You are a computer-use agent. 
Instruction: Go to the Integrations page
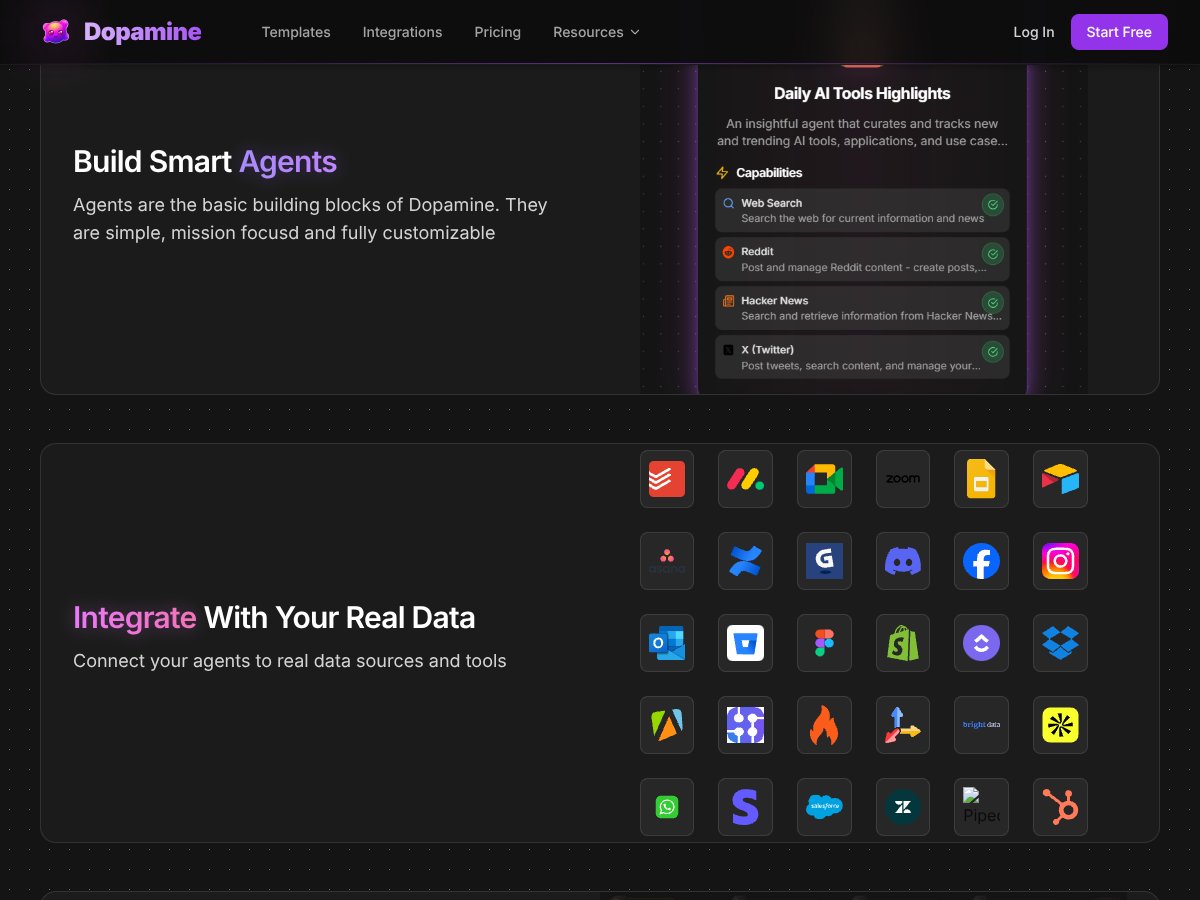coord(402,31)
